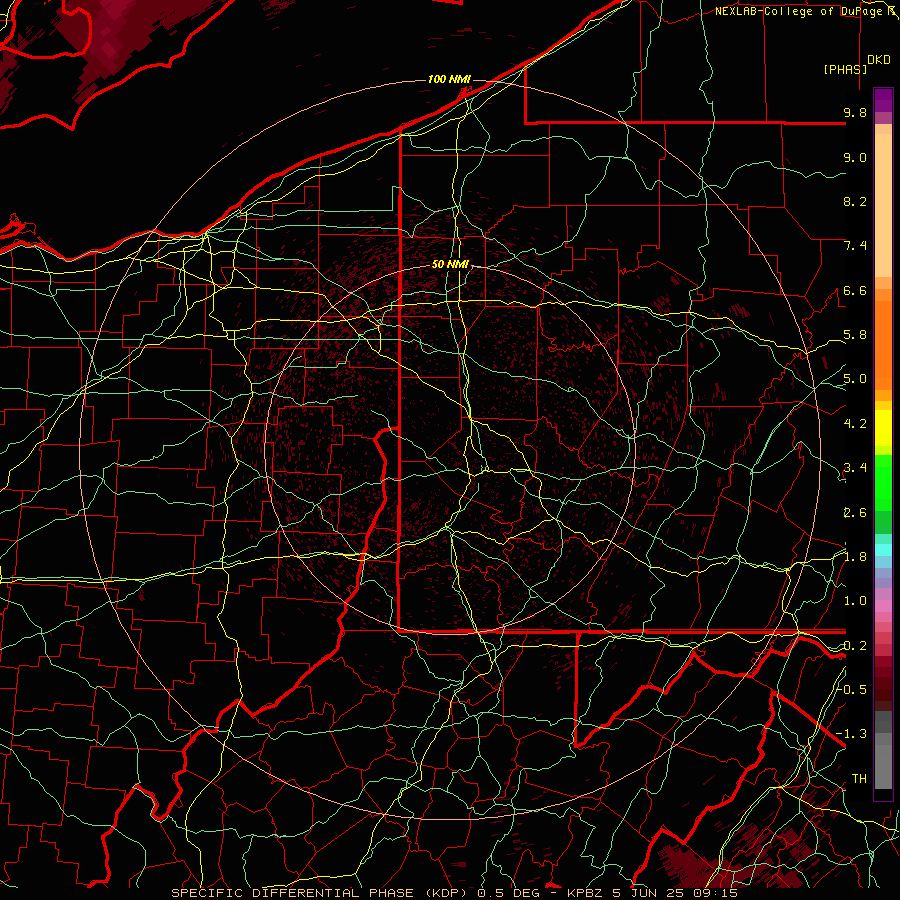Click the [PHAS] units label

(845, 69)
